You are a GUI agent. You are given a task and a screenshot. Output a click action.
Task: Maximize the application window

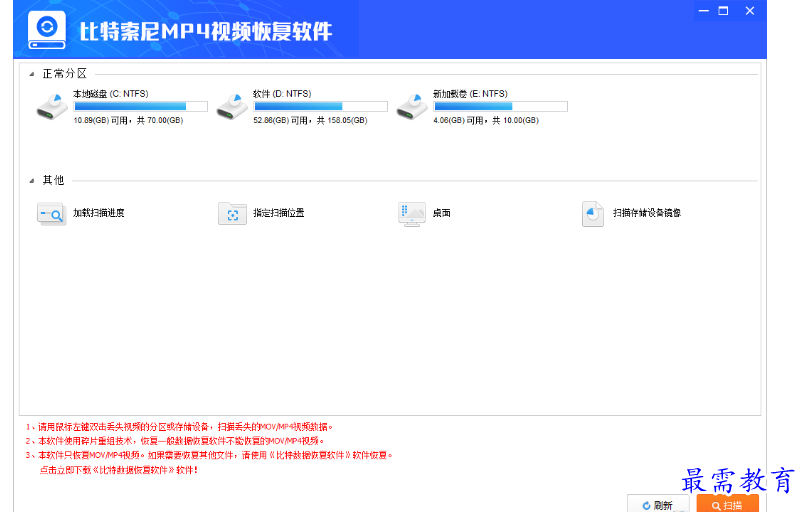click(x=723, y=11)
